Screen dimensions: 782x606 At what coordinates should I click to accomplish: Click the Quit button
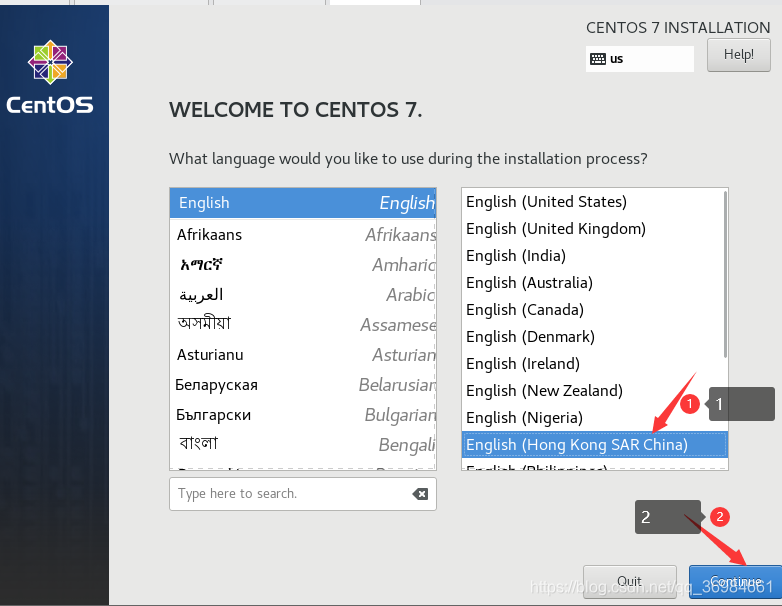pos(629,582)
